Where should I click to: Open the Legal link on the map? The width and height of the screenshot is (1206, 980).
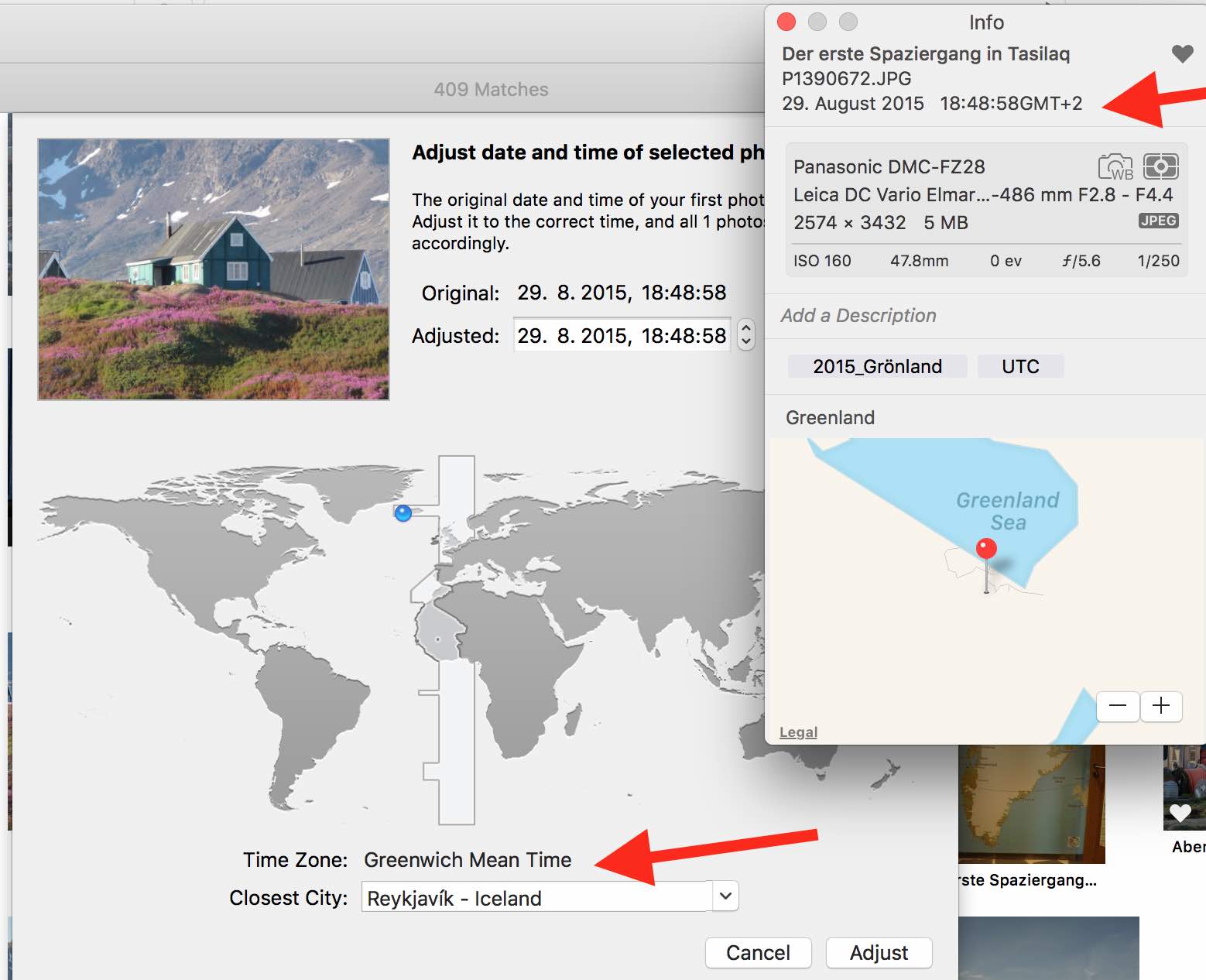(798, 732)
